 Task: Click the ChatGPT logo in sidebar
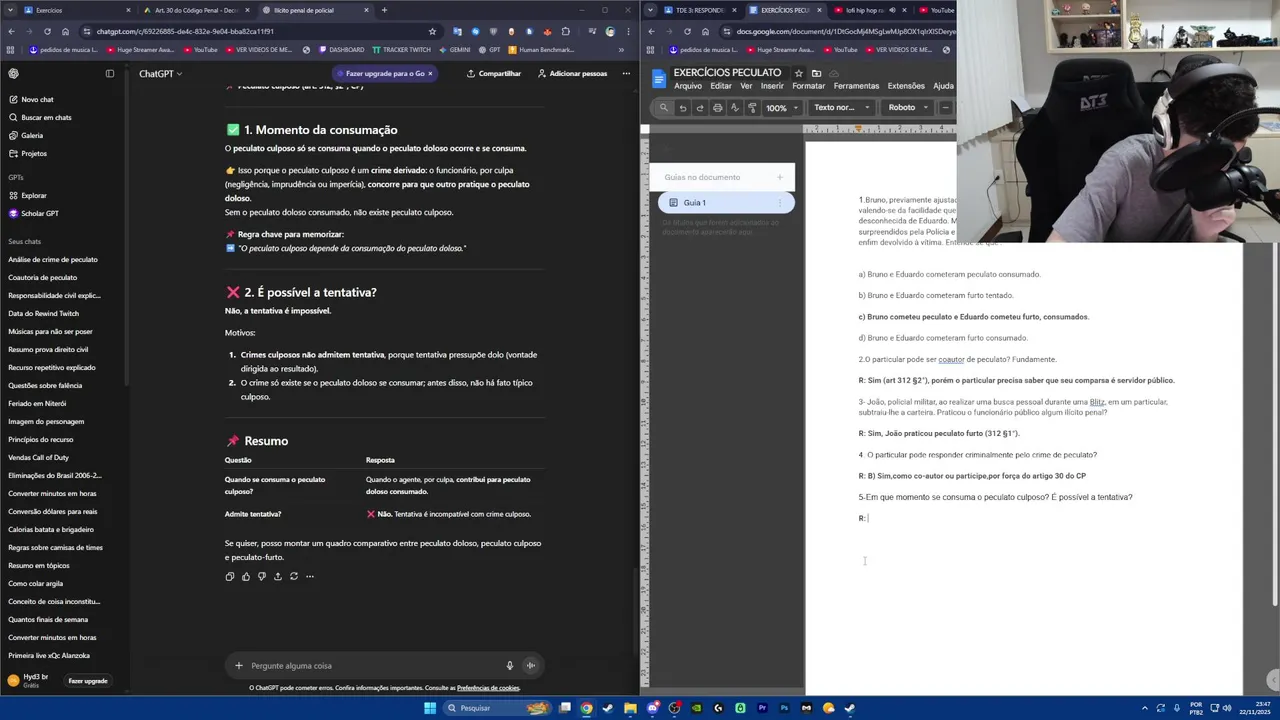13,73
